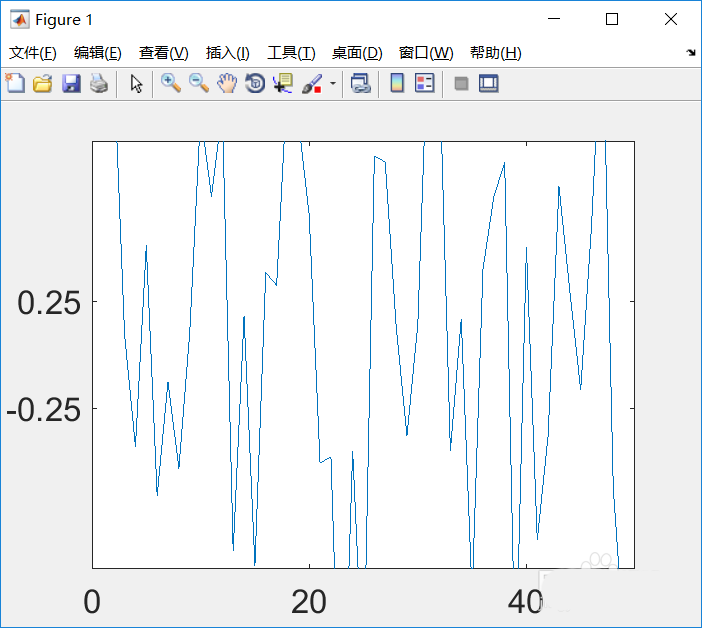The image size is (702, 628).
Task: Print the figure using the printer icon
Action: tap(98, 84)
